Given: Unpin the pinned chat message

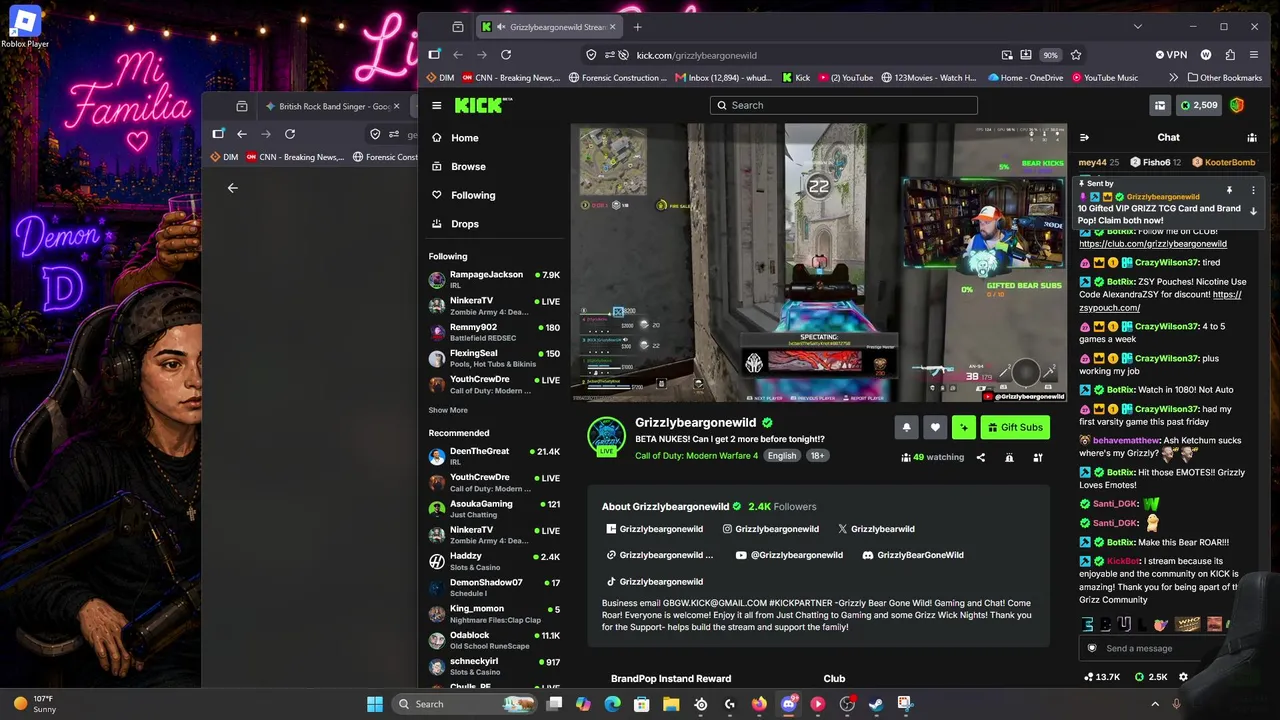Looking at the screenshot, I should [1229, 190].
